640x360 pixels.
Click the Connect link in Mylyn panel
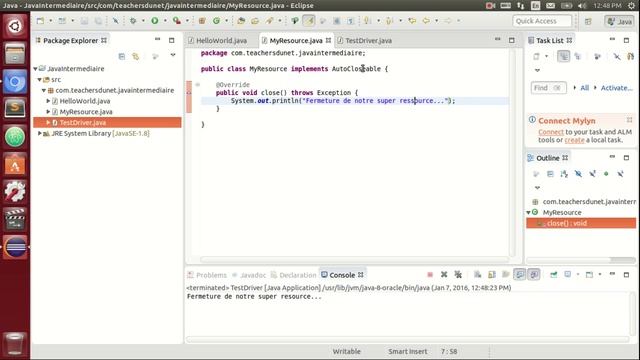tap(551, 132)
